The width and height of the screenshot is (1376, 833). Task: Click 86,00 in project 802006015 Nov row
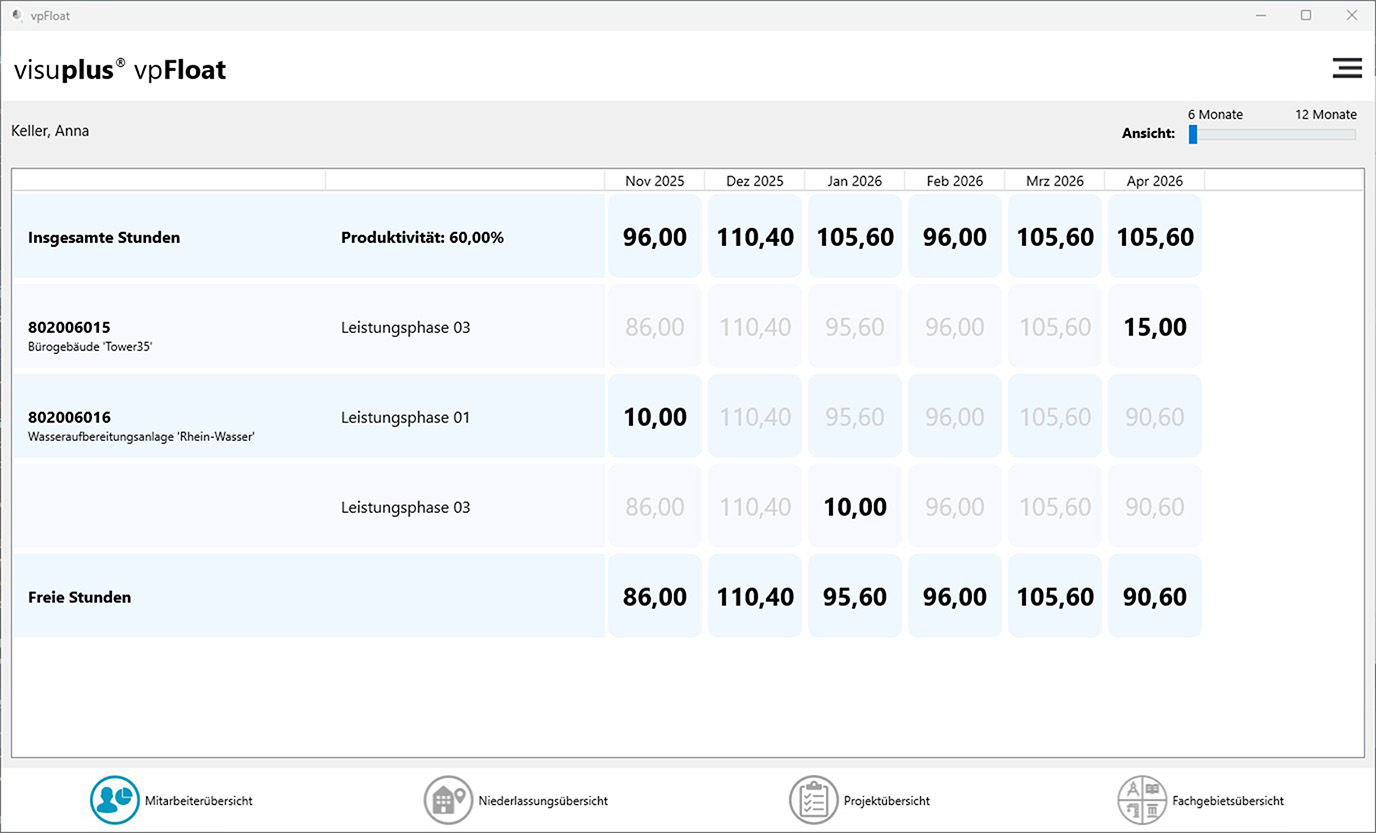pos(655,327)
